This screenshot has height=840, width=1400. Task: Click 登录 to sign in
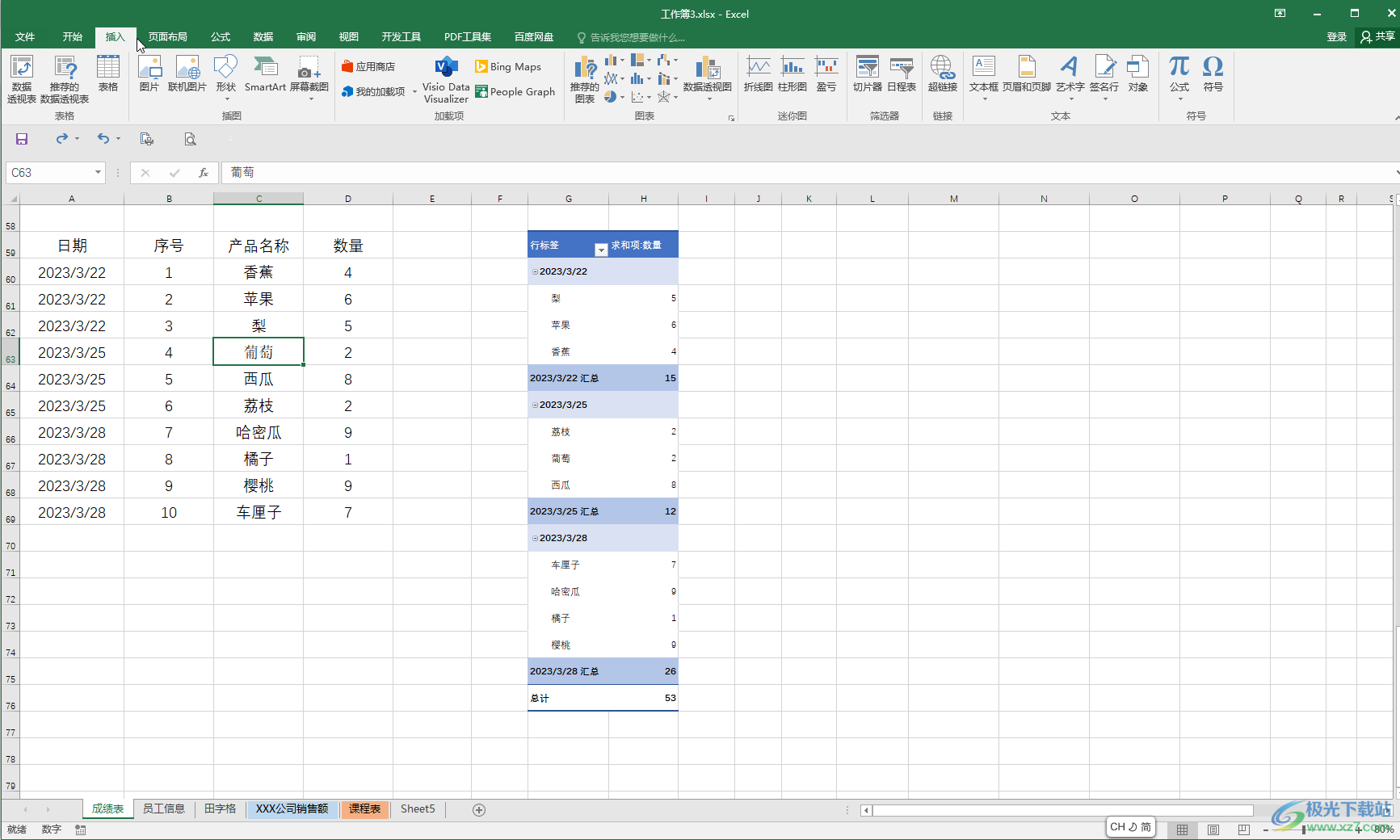pos(1337,37)
